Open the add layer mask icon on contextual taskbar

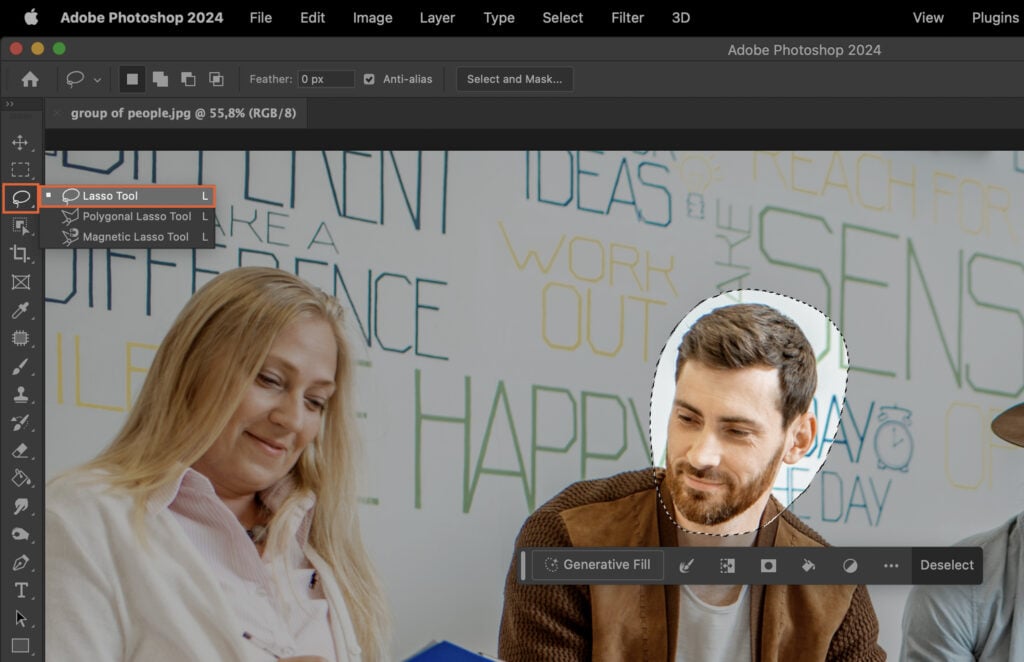point(768,565)
